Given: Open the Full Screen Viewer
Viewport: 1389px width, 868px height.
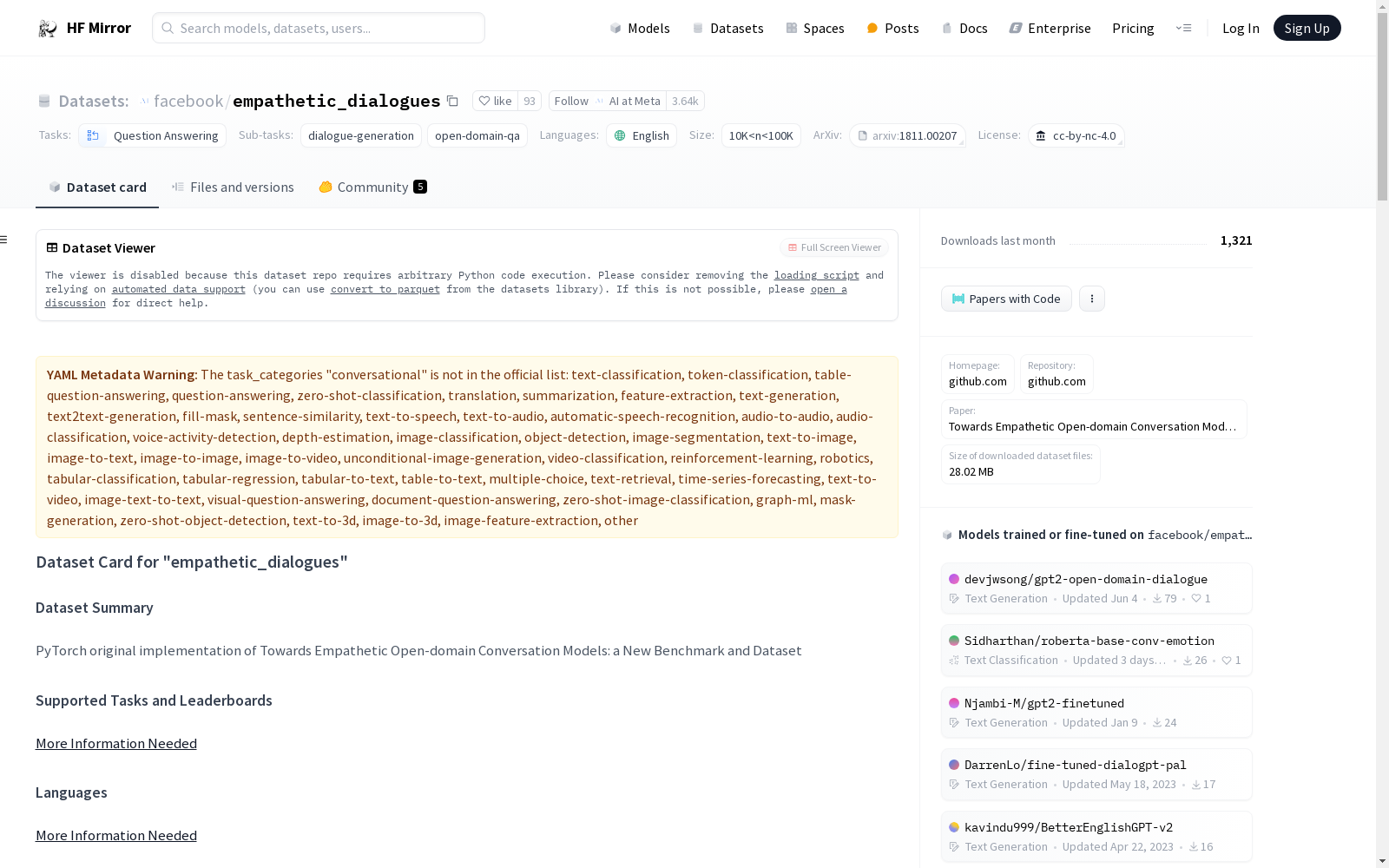Looking at the screenshot, I should click(833, 247).
